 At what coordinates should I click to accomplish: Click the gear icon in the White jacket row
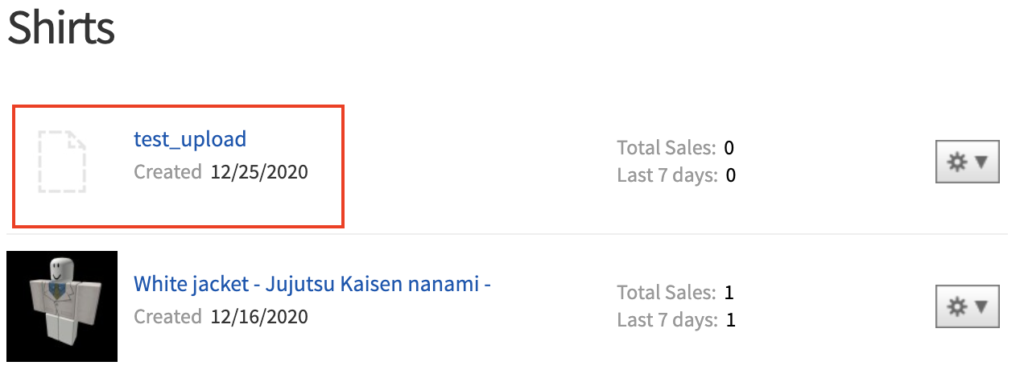point(957,306)
